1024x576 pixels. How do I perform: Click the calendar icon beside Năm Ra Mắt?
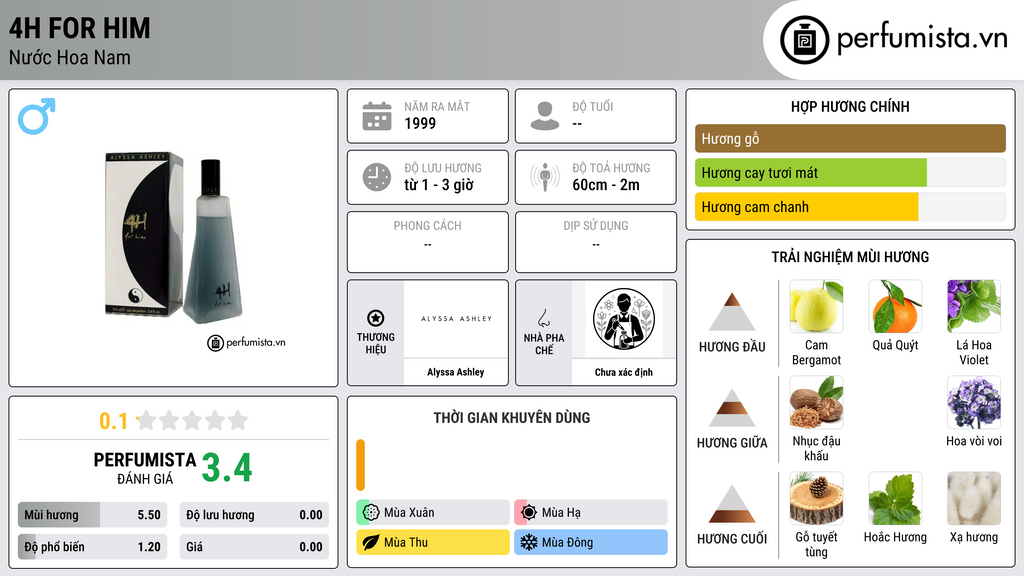377,116
